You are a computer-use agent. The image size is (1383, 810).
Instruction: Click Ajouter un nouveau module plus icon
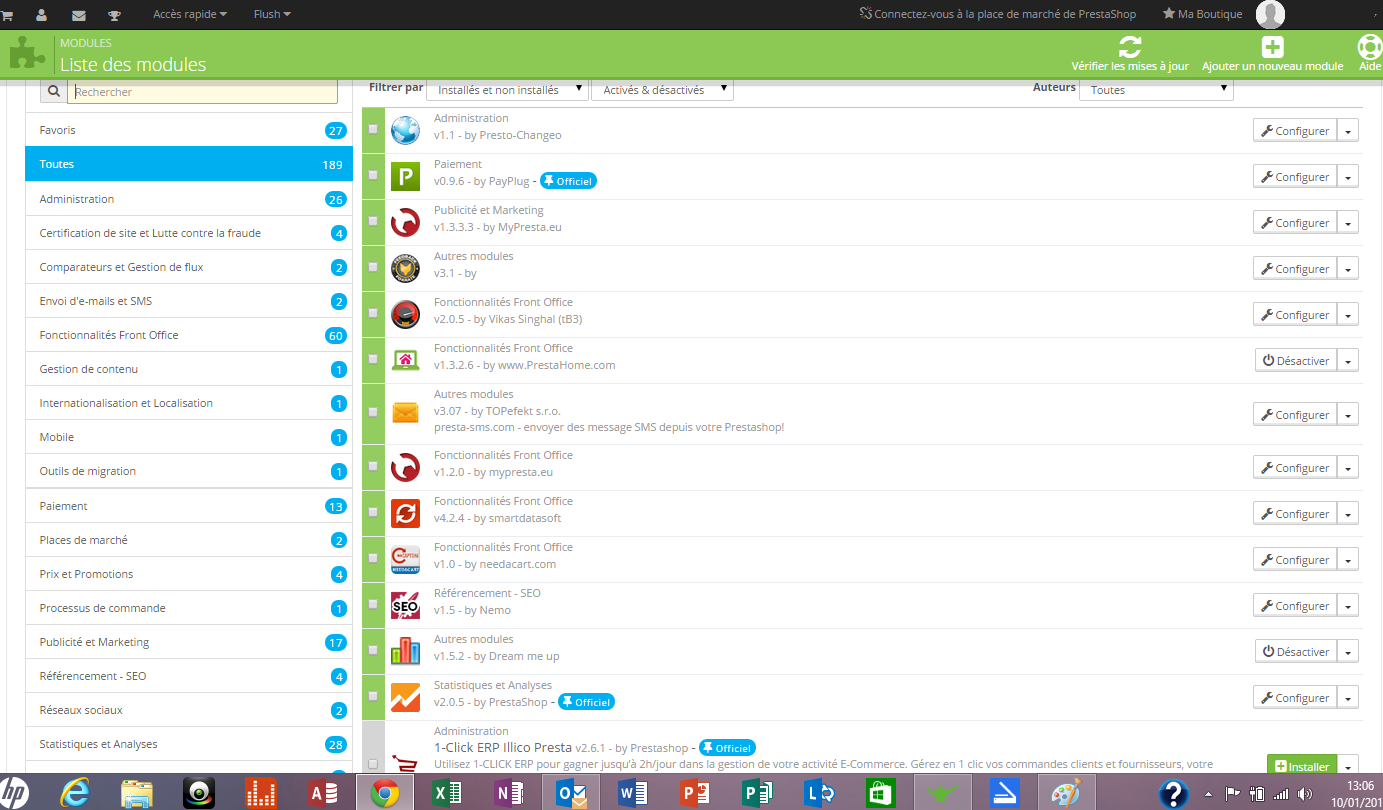1272,47
